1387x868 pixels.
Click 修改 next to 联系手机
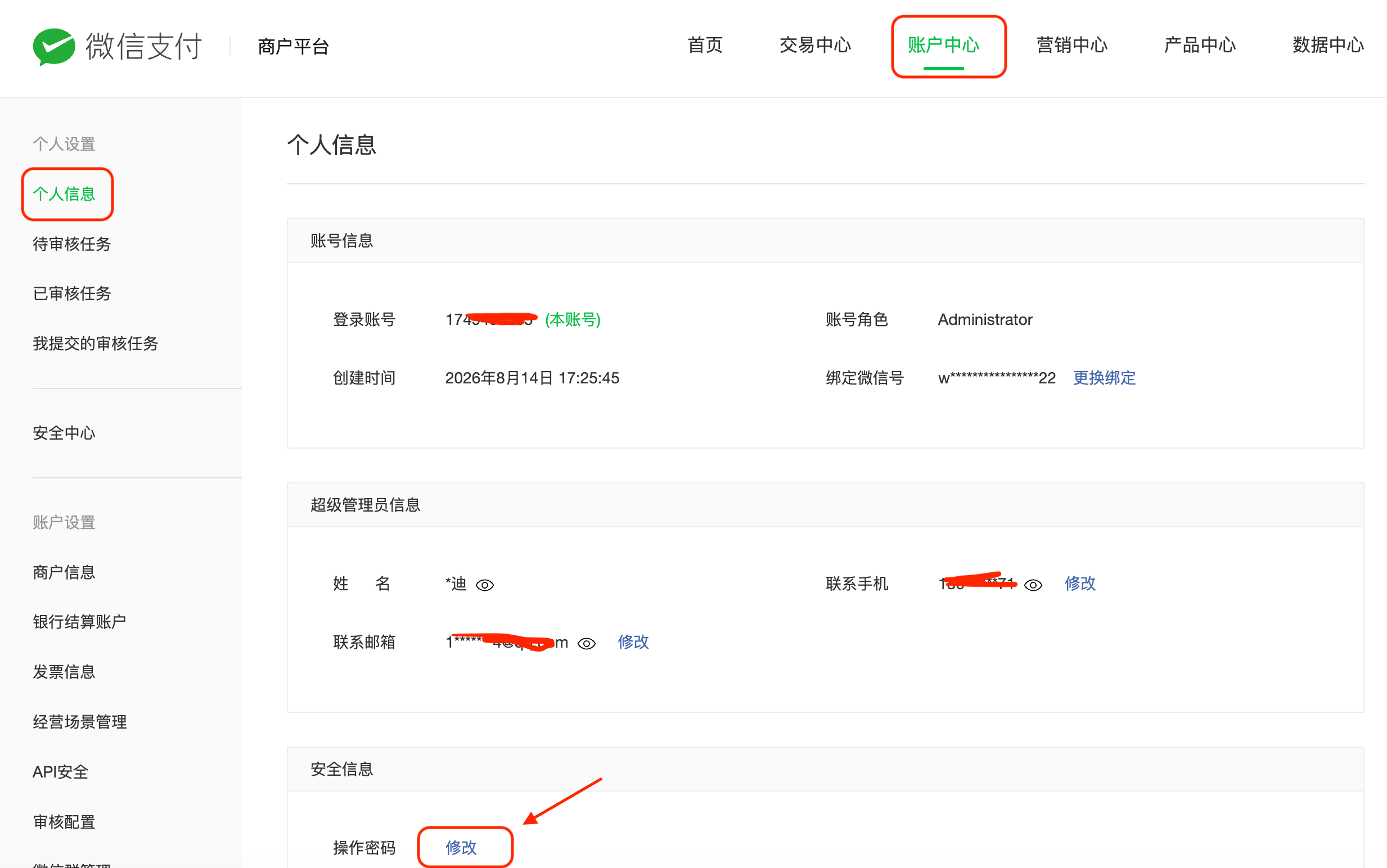[x=1080, y=584]
